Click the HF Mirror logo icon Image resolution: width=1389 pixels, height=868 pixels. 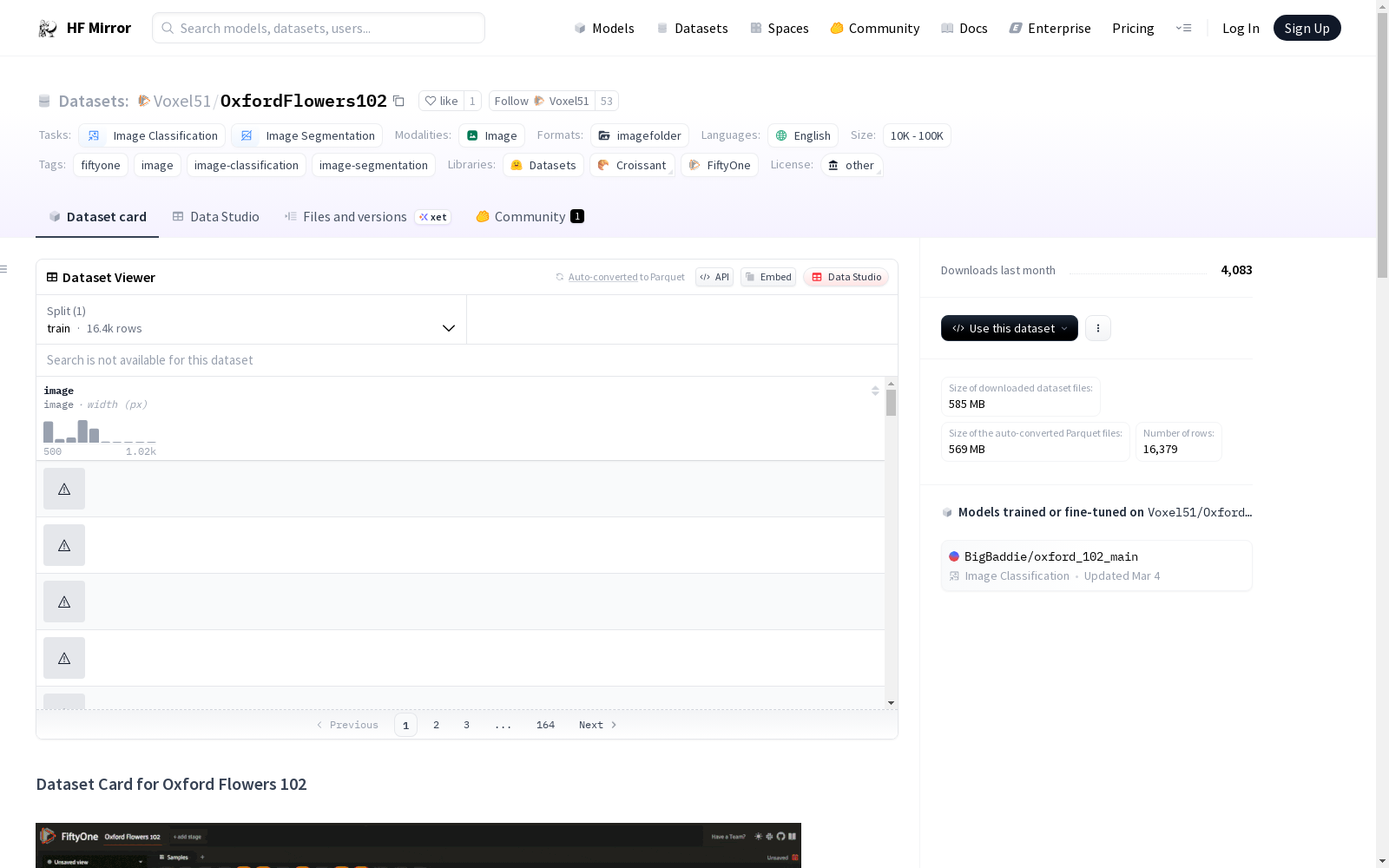(x=48, y=29)
